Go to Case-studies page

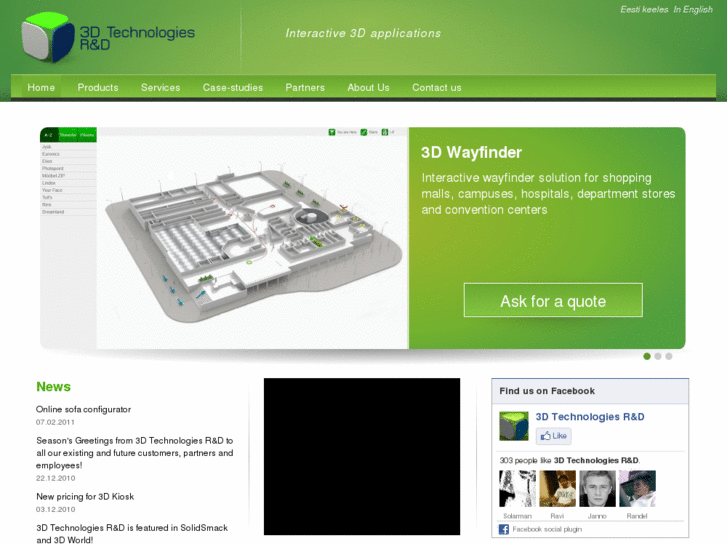(x=233, y=88)
